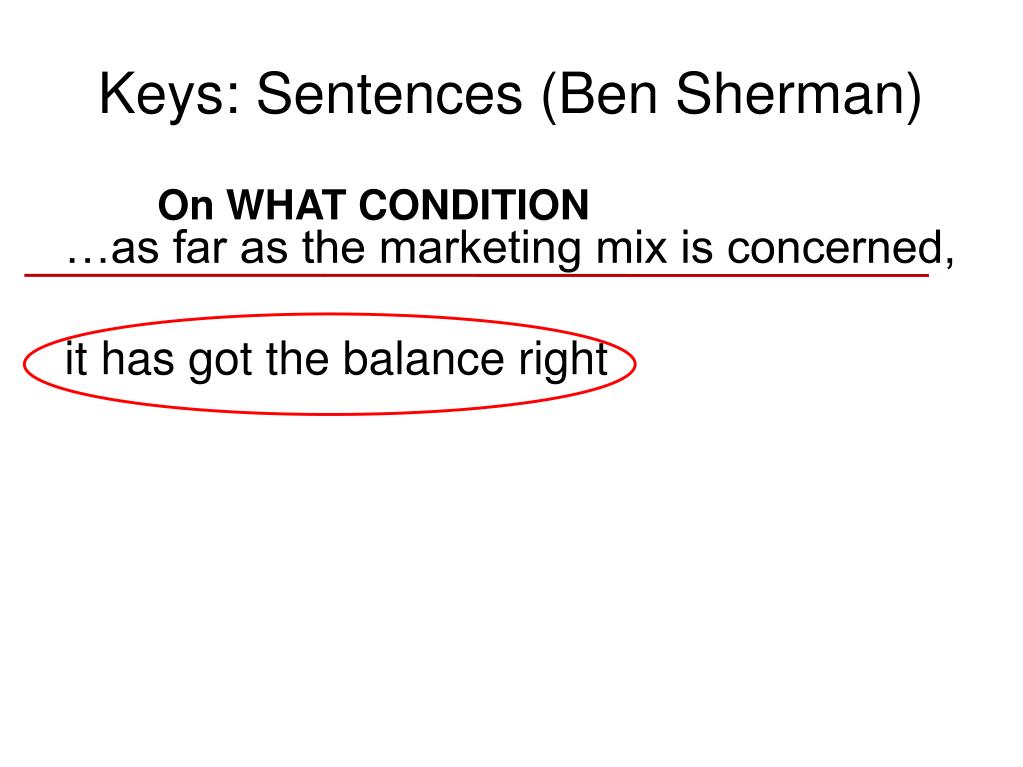Click the word 'Keys:' in the title

click(x=170, y=95)
